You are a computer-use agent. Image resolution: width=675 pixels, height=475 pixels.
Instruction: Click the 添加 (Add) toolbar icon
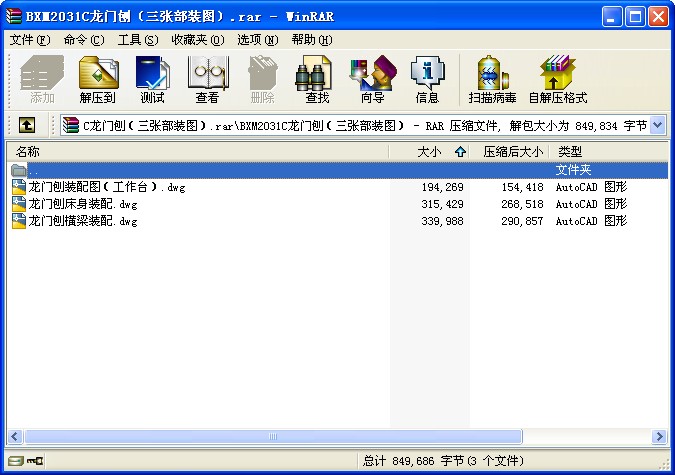tap(42, 79)
